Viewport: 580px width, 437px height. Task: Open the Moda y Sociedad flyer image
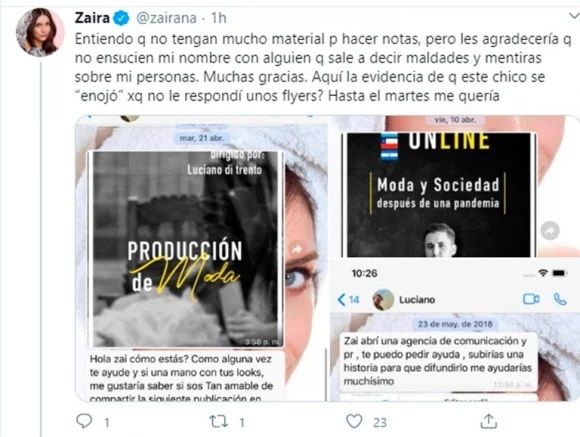coord(439,195)
